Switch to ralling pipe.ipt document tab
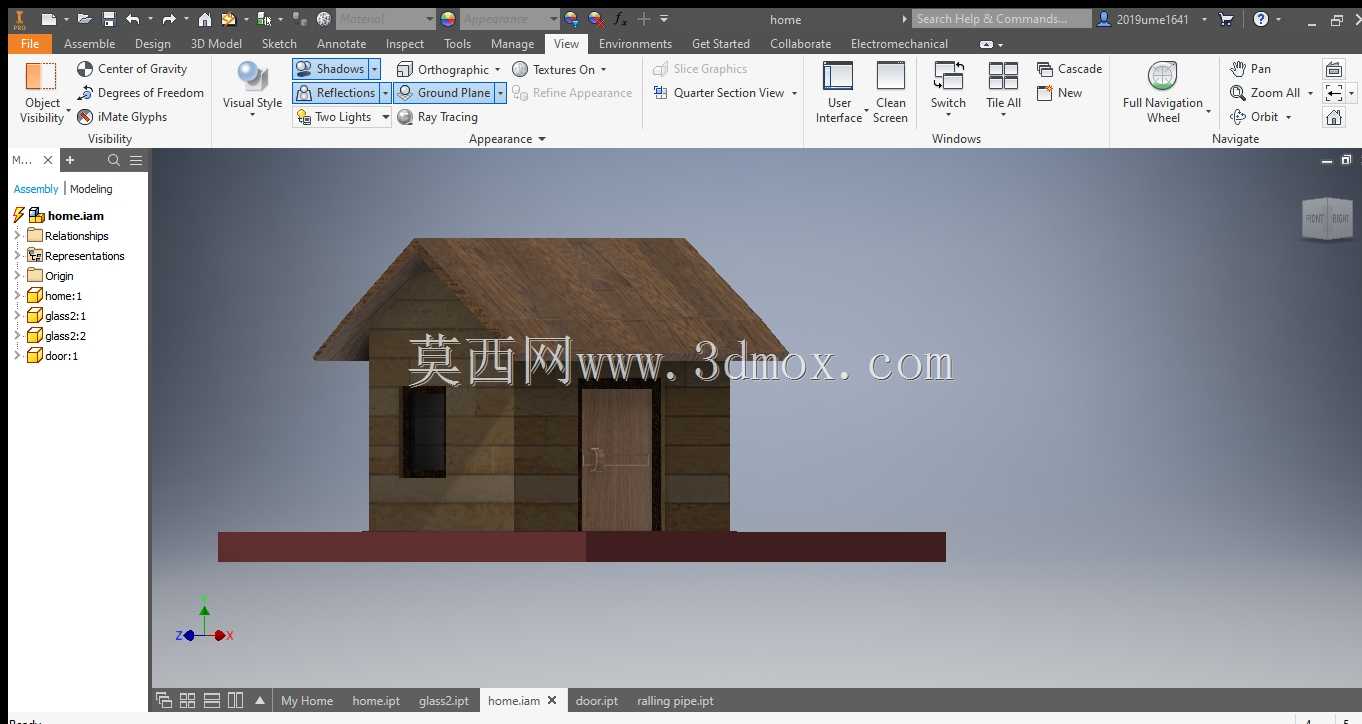The height and width of the screenshot is (724, 1362). pos(675,701)
